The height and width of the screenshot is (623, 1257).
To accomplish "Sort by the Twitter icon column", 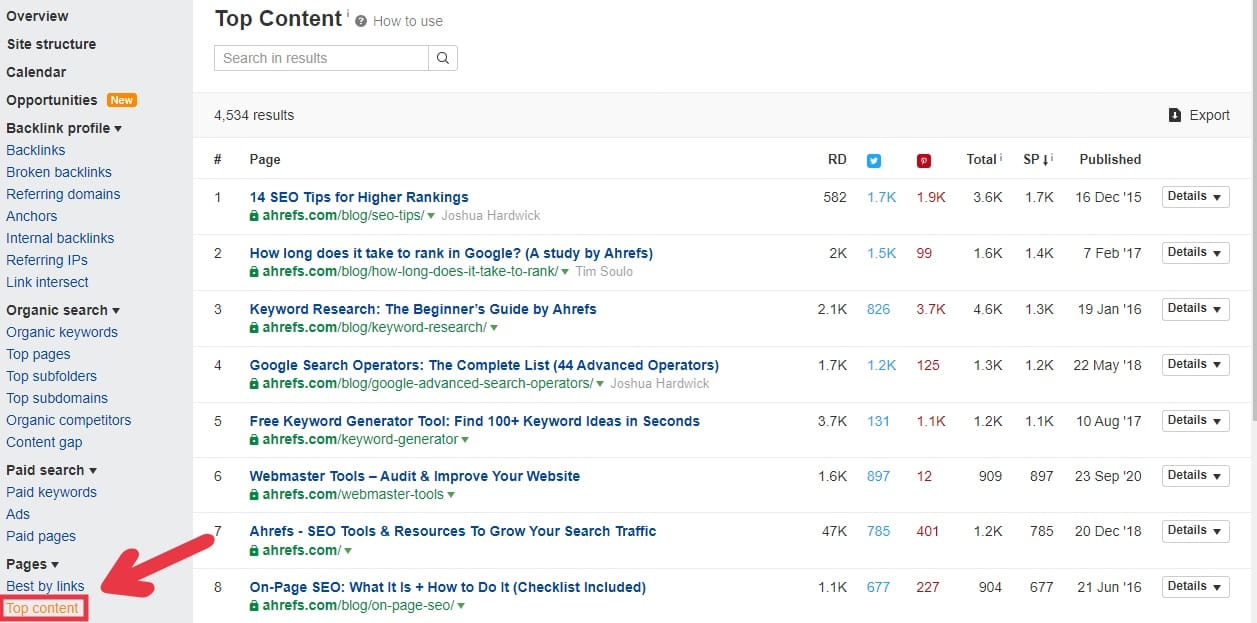I will coord(874,160).
